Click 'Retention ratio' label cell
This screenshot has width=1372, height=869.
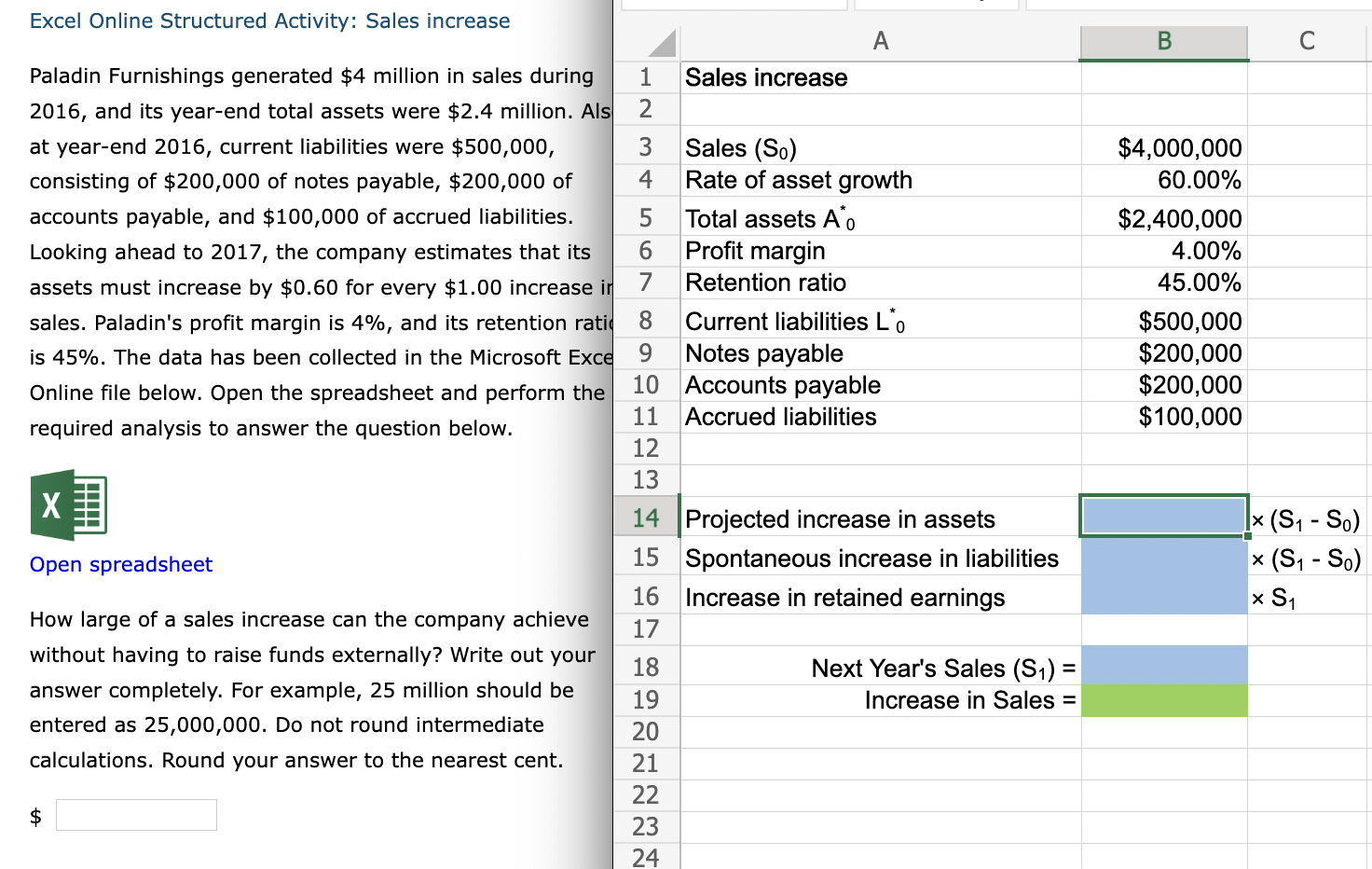click(881, 283)
